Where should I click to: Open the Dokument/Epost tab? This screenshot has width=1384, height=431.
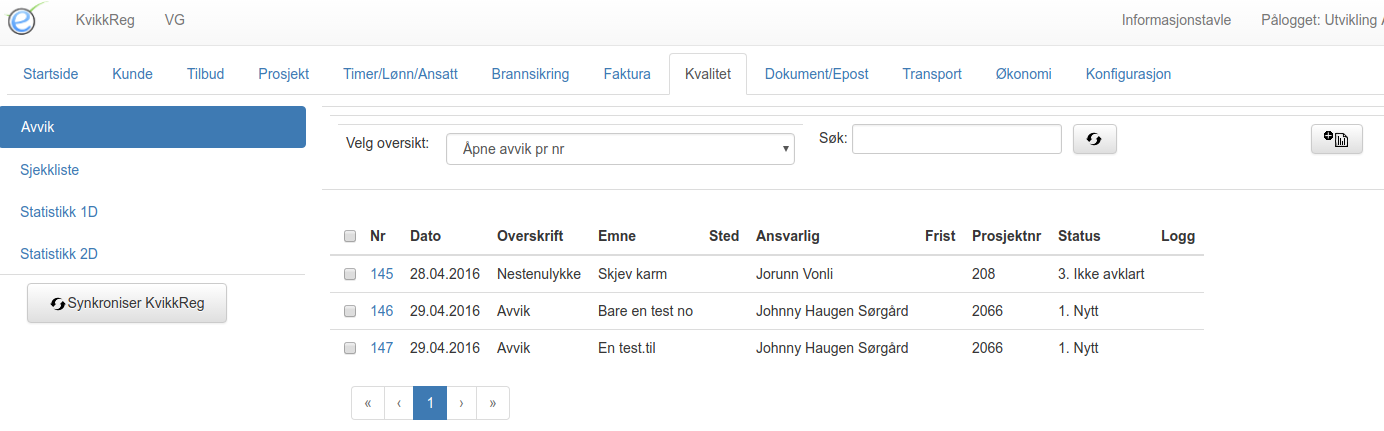point(816,74)
